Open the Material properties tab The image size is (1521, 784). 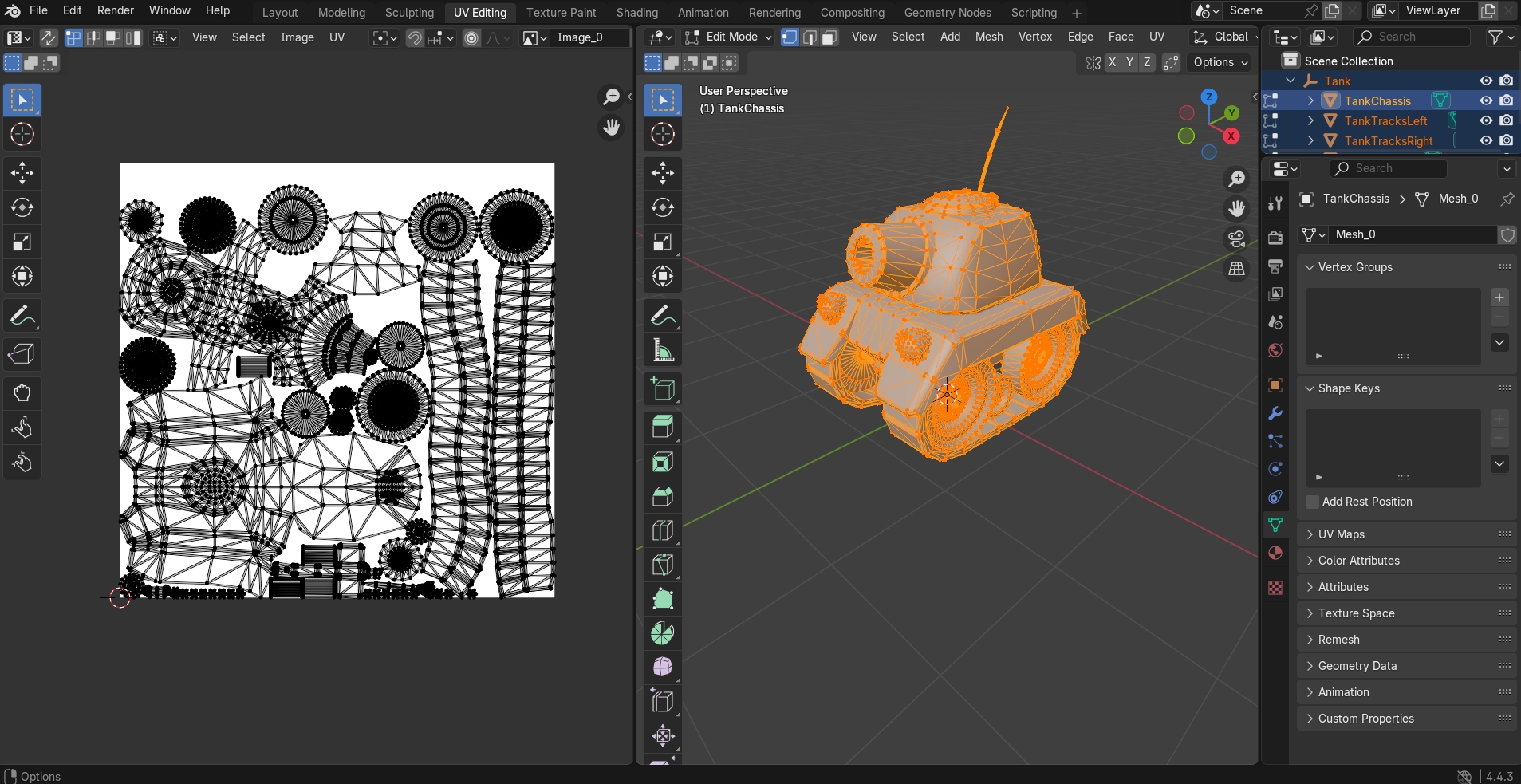pos(1275,553)
